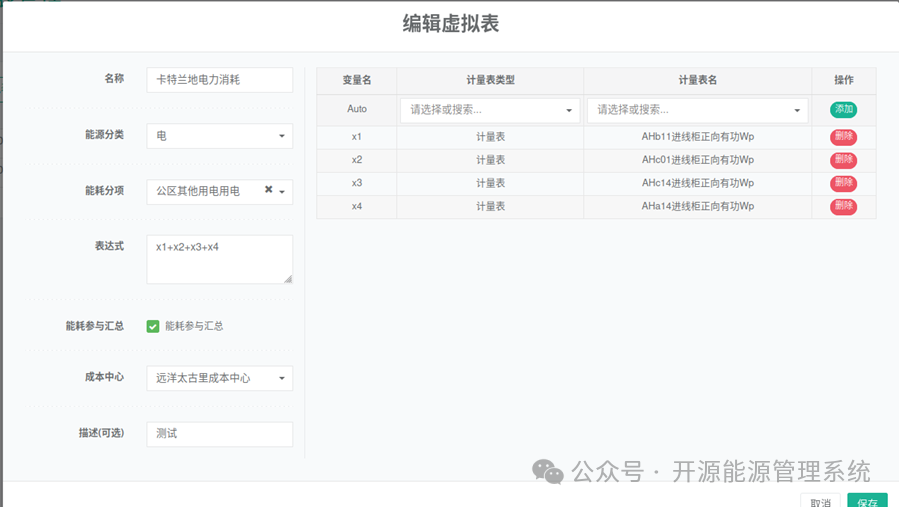899x507 pixels.
Task: Click the 能耗参与汇总 label beside the checkbox
Action: point(194,326)
